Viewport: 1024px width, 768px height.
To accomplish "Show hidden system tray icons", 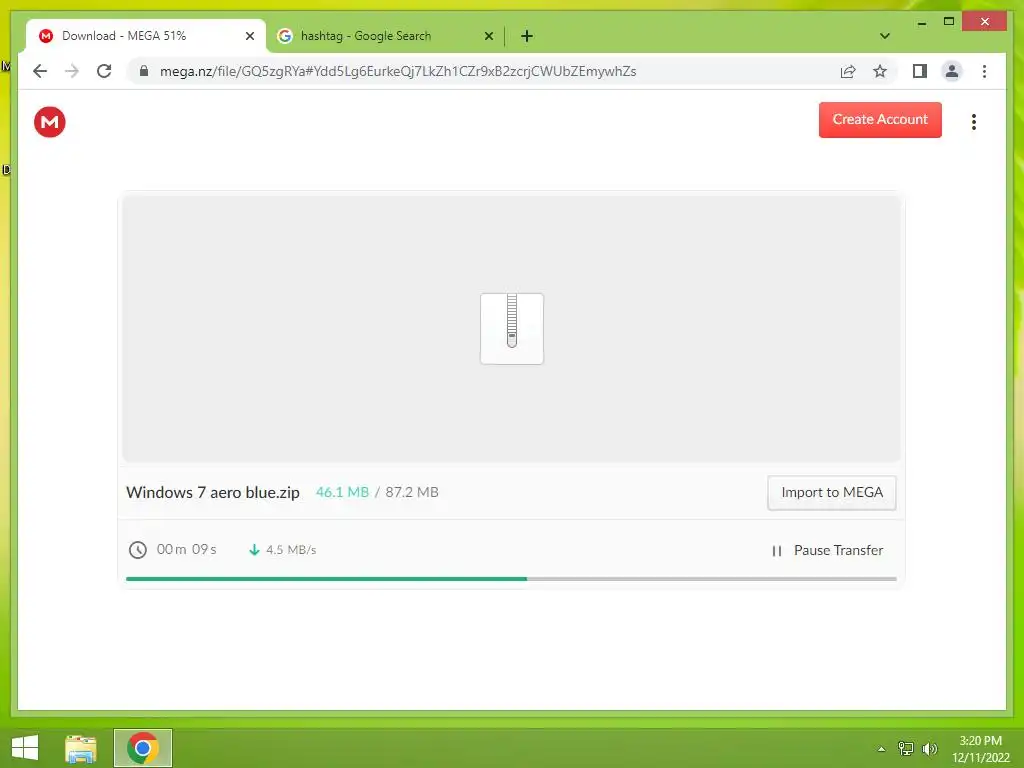I will [x=882, y=749].
